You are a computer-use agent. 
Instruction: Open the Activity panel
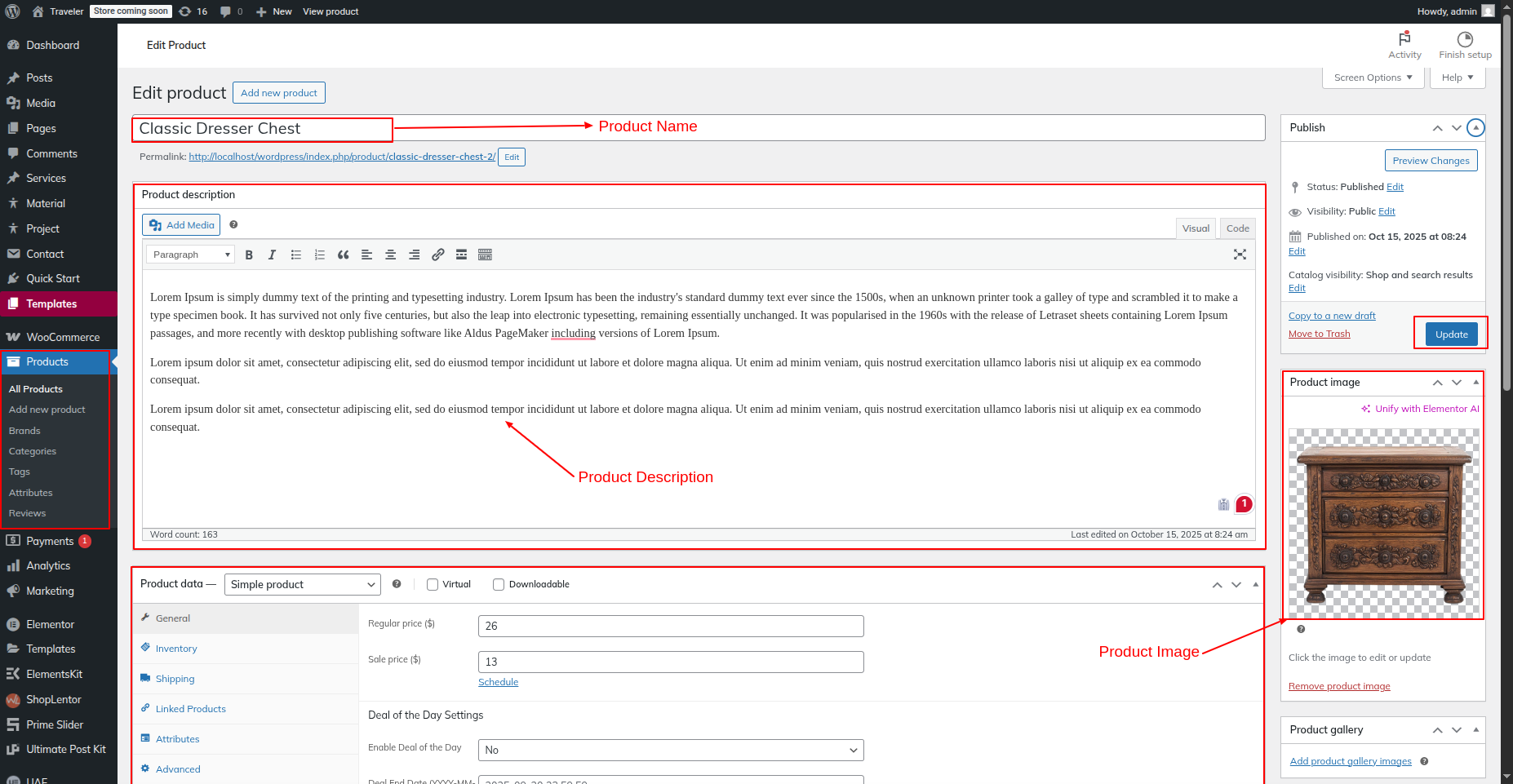(x=1404, y=45)
